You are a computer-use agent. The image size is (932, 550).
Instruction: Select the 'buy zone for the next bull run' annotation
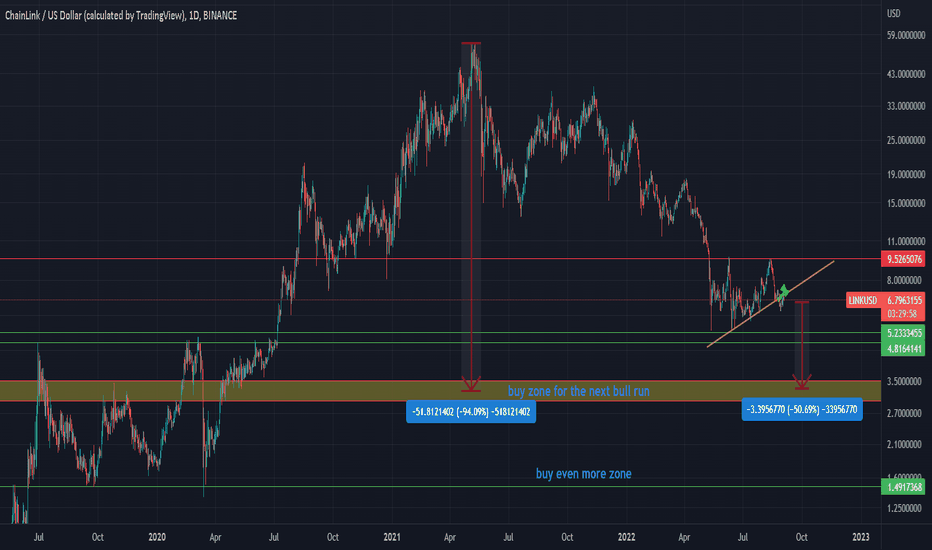coord(578,391)
